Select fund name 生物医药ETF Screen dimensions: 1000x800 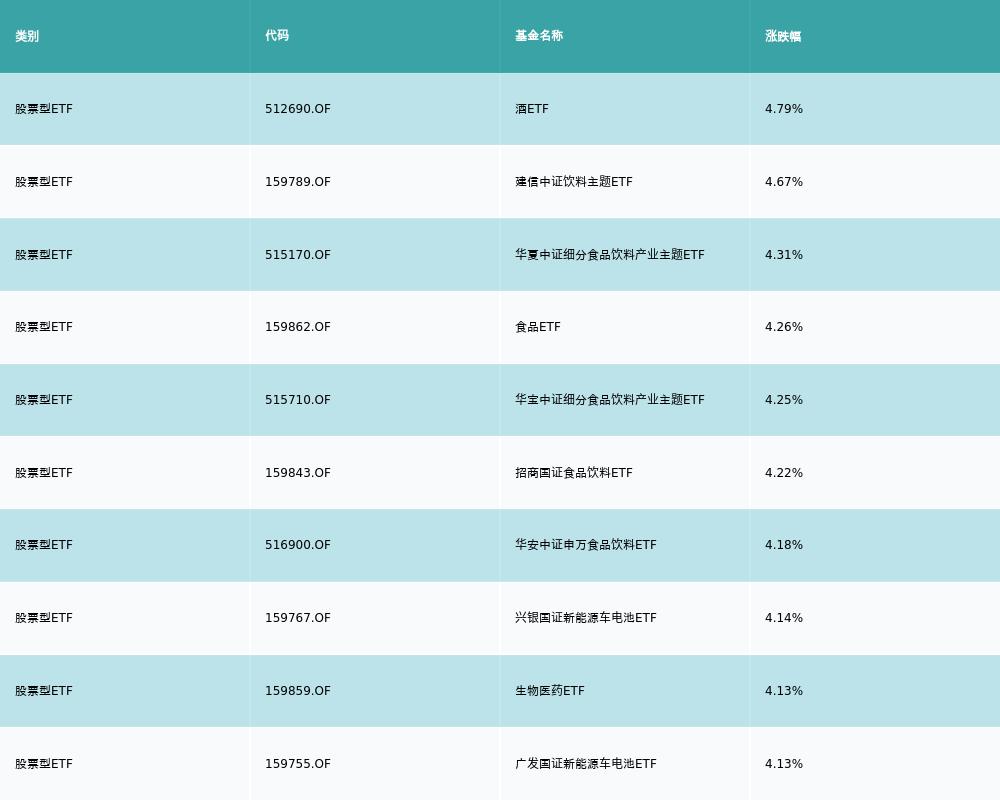tap(550, 691)
